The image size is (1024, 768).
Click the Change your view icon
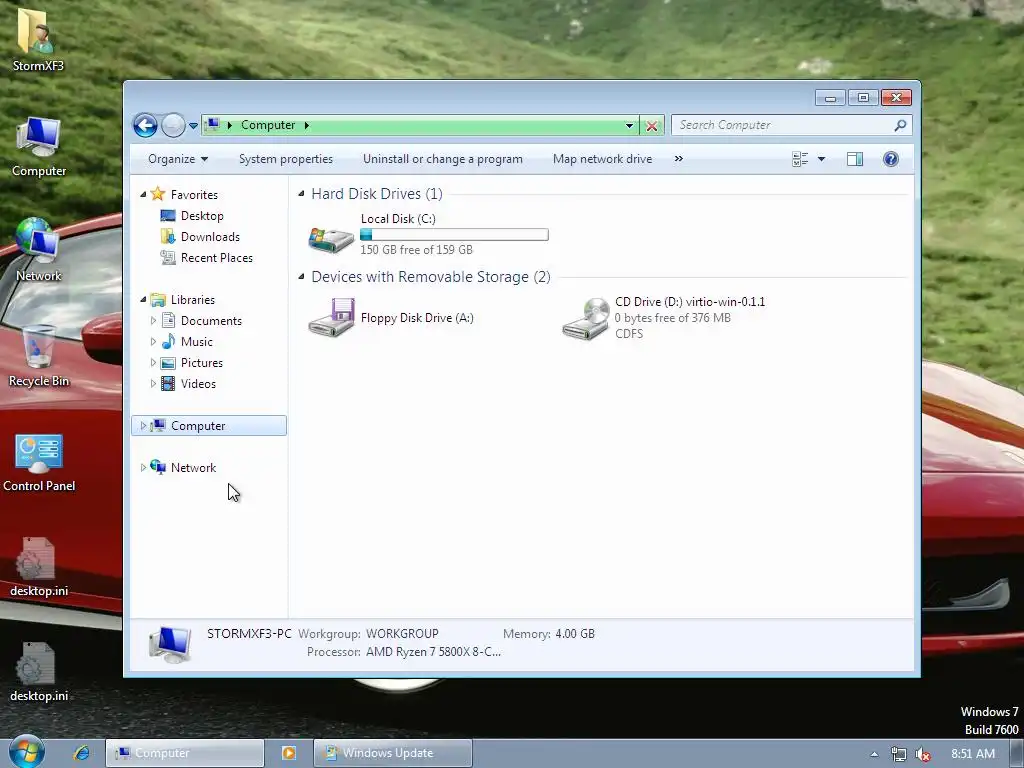click(x=800, y=159)
